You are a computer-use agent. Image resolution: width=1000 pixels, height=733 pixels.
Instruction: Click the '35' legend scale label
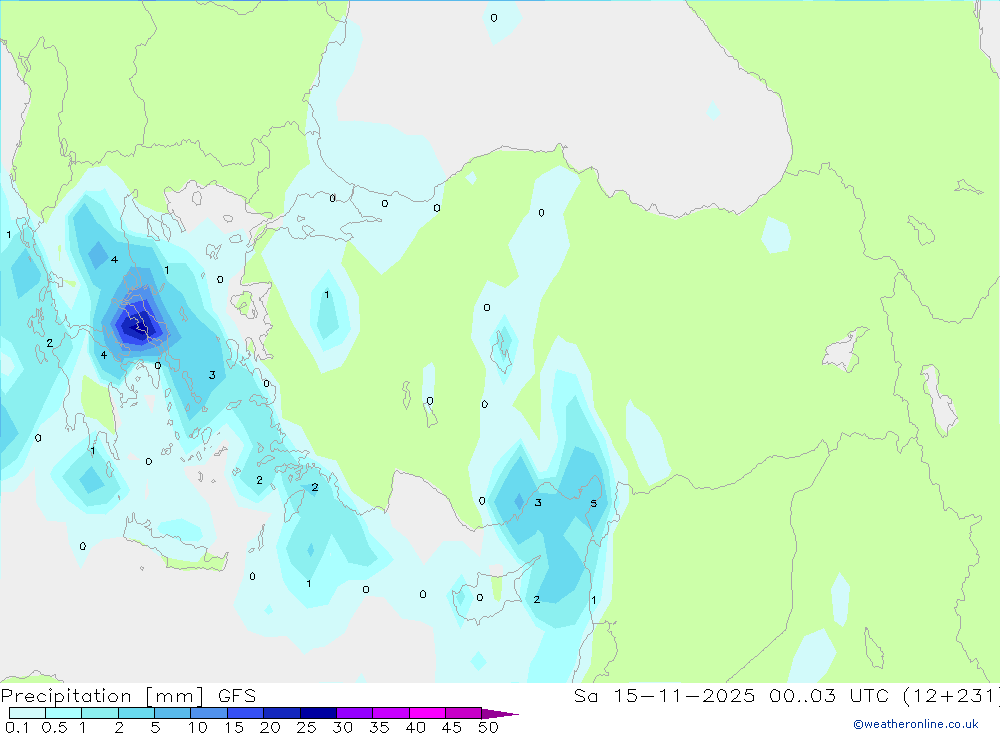click(379, 727)
